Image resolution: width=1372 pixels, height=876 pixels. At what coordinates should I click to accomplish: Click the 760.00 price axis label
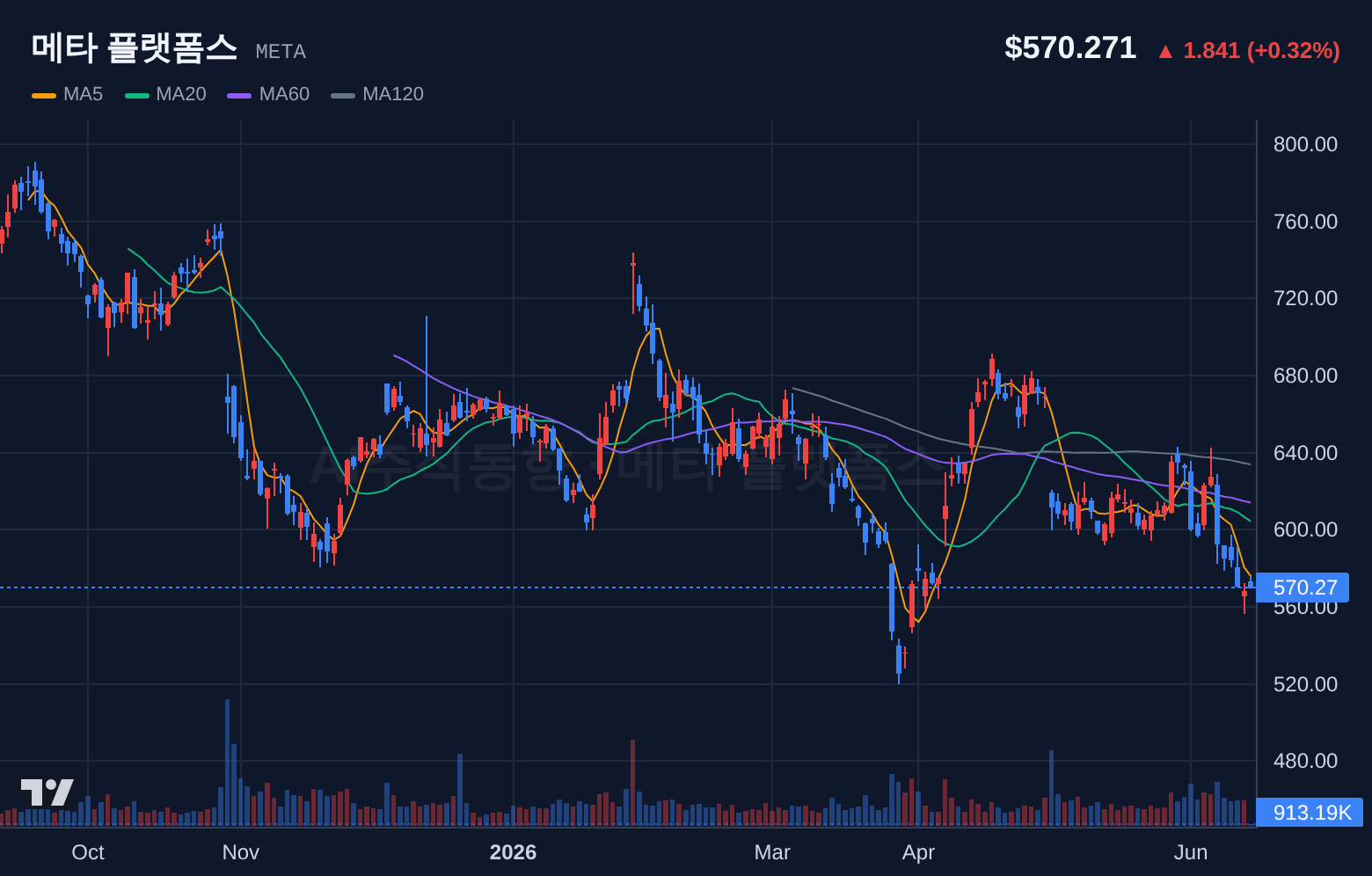pyautogui.click(x=1305, y=222)
